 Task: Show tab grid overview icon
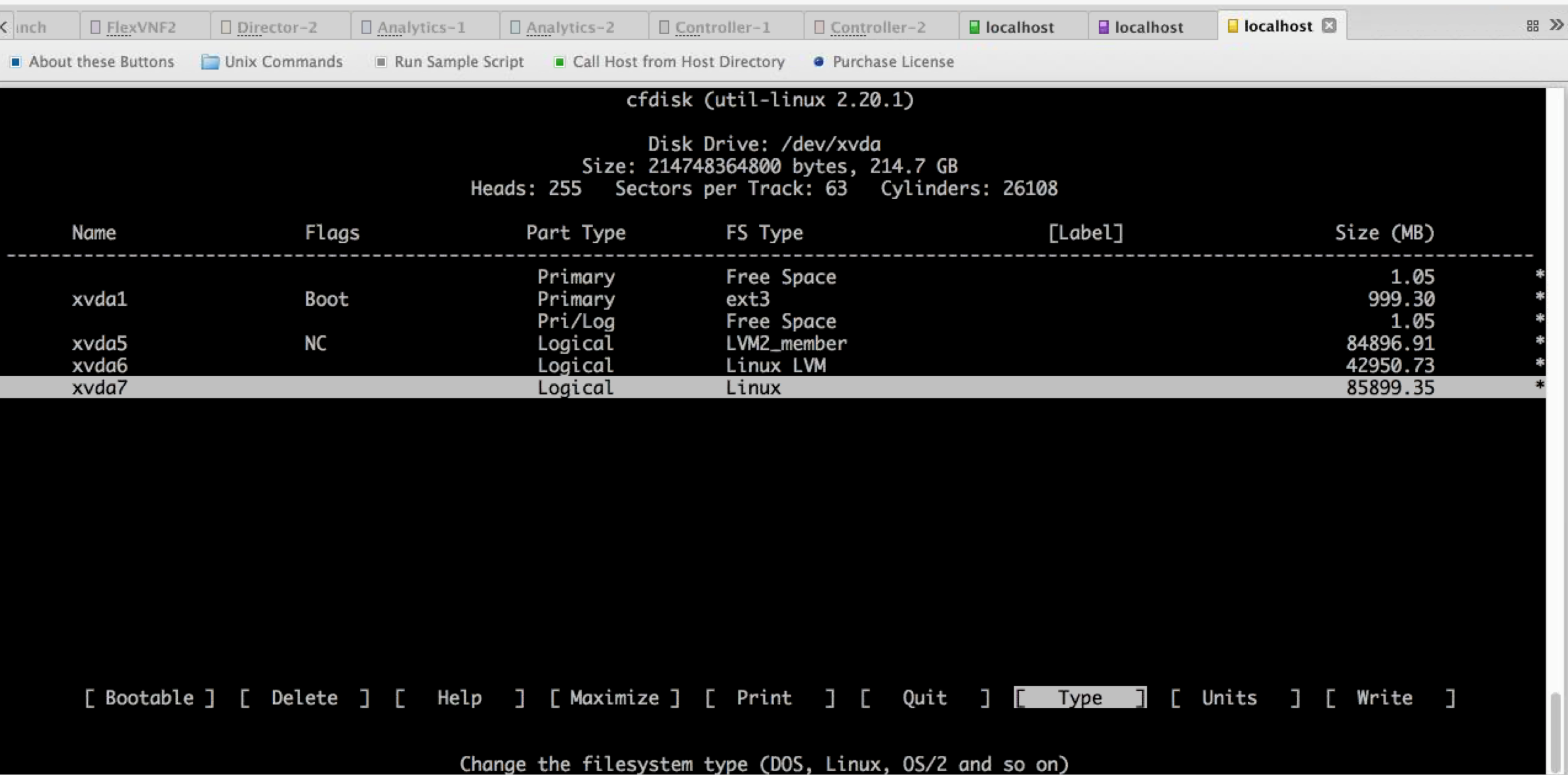click(1533, 26)
